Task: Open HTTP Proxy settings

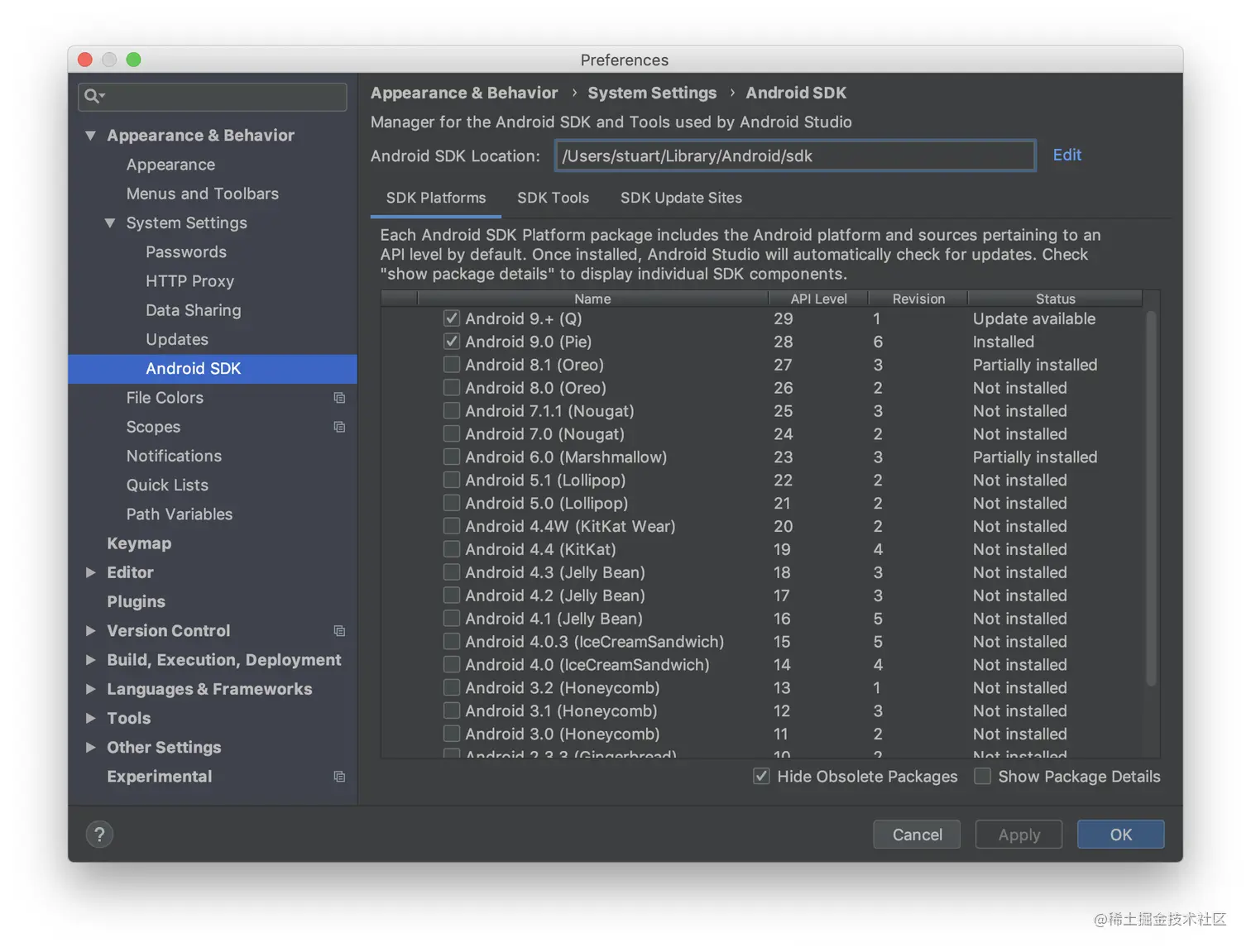Action: 189,281
